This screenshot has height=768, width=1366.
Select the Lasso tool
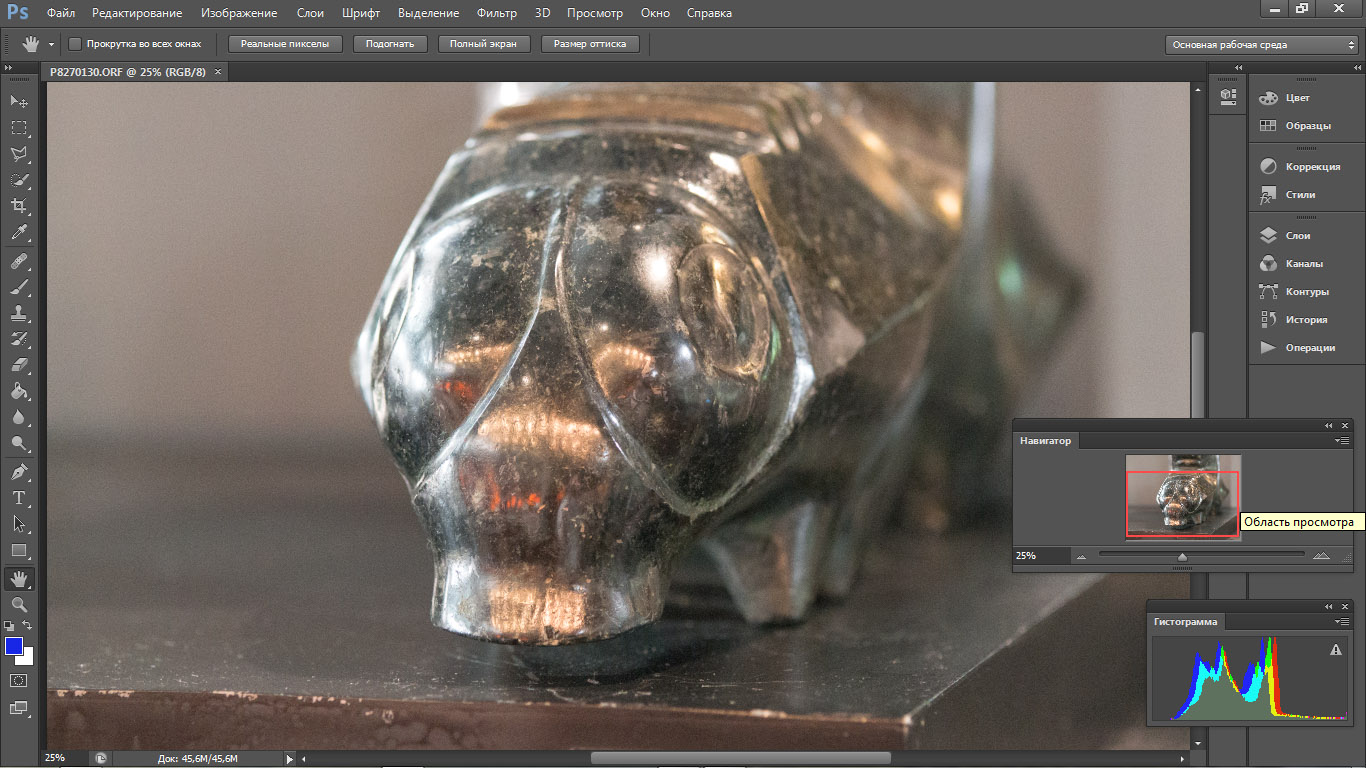[x=19, y=155]
